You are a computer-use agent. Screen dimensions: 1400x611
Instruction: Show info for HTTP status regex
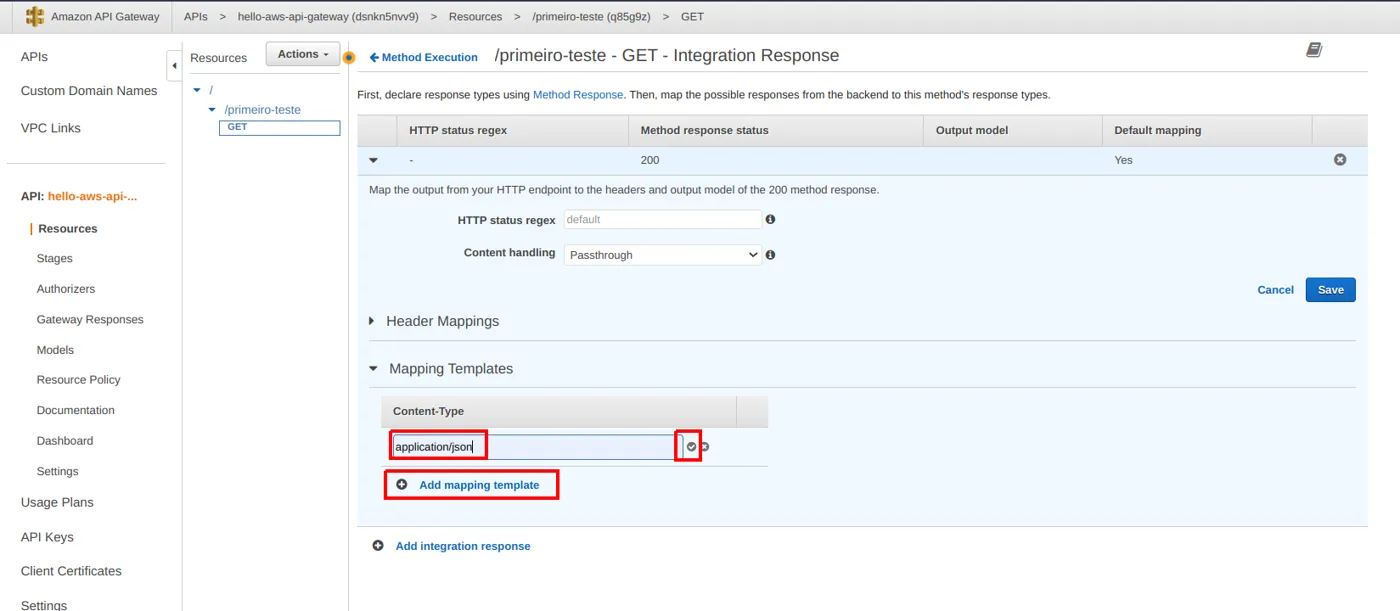(x=770, y=219)
